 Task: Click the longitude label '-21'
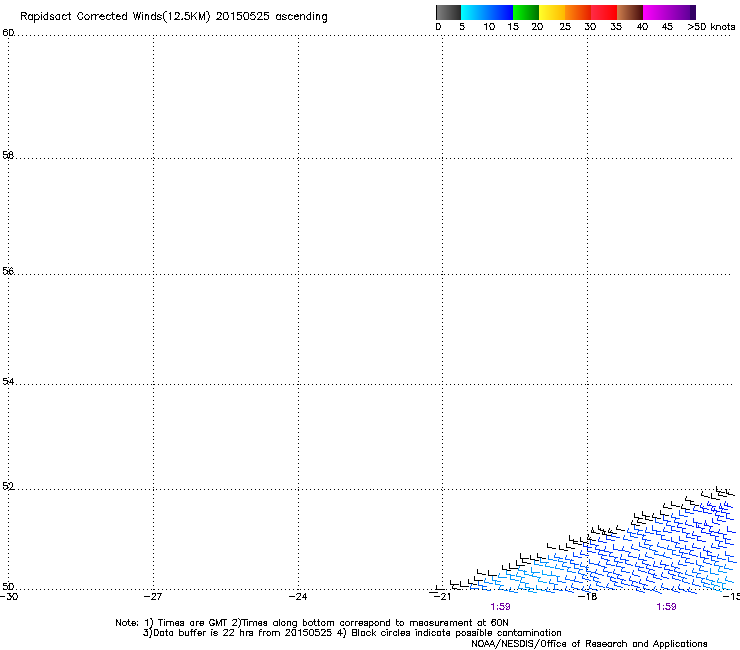click(x=442, y=597)
